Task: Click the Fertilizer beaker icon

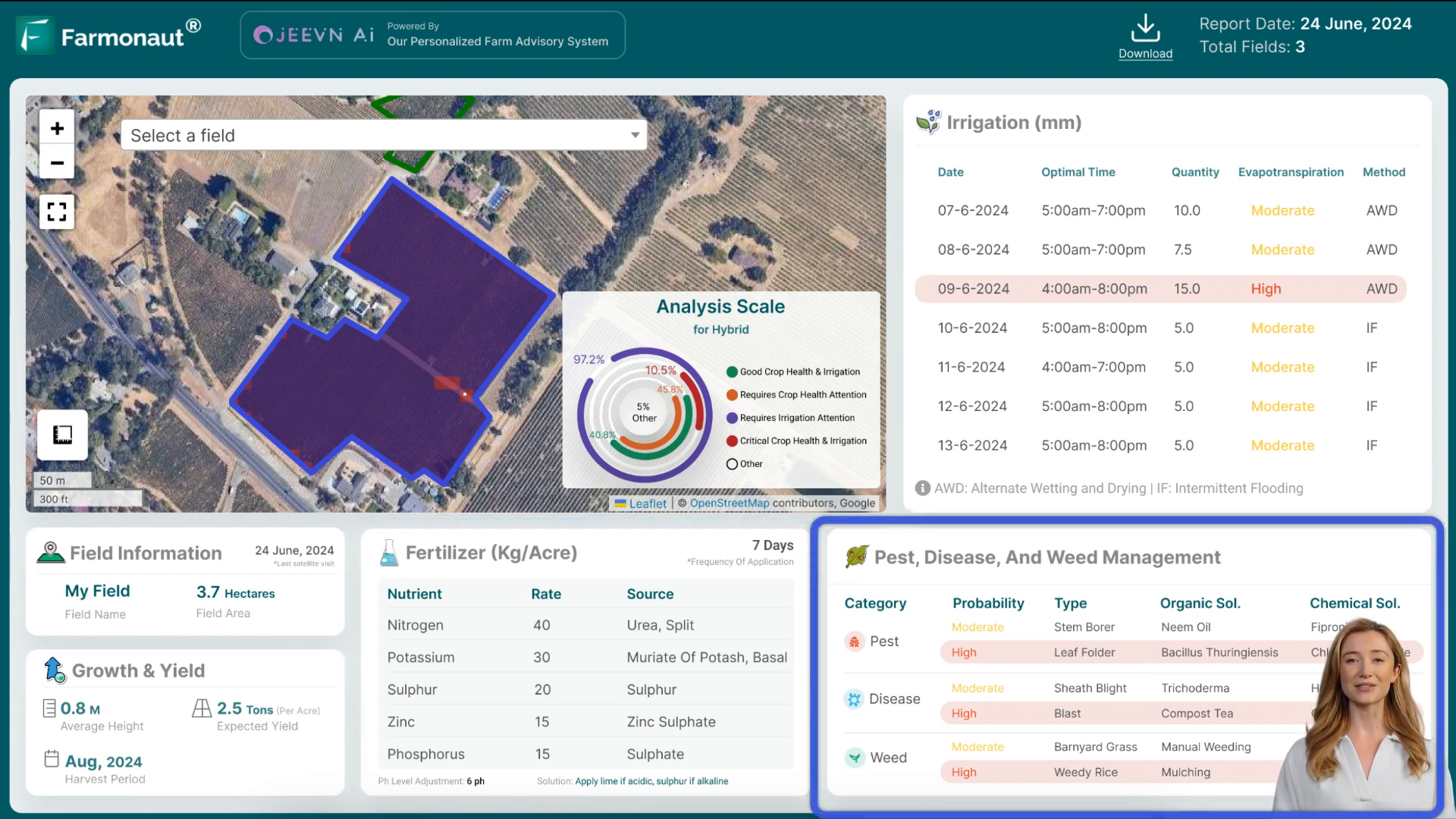Action: tap(388, 552)
